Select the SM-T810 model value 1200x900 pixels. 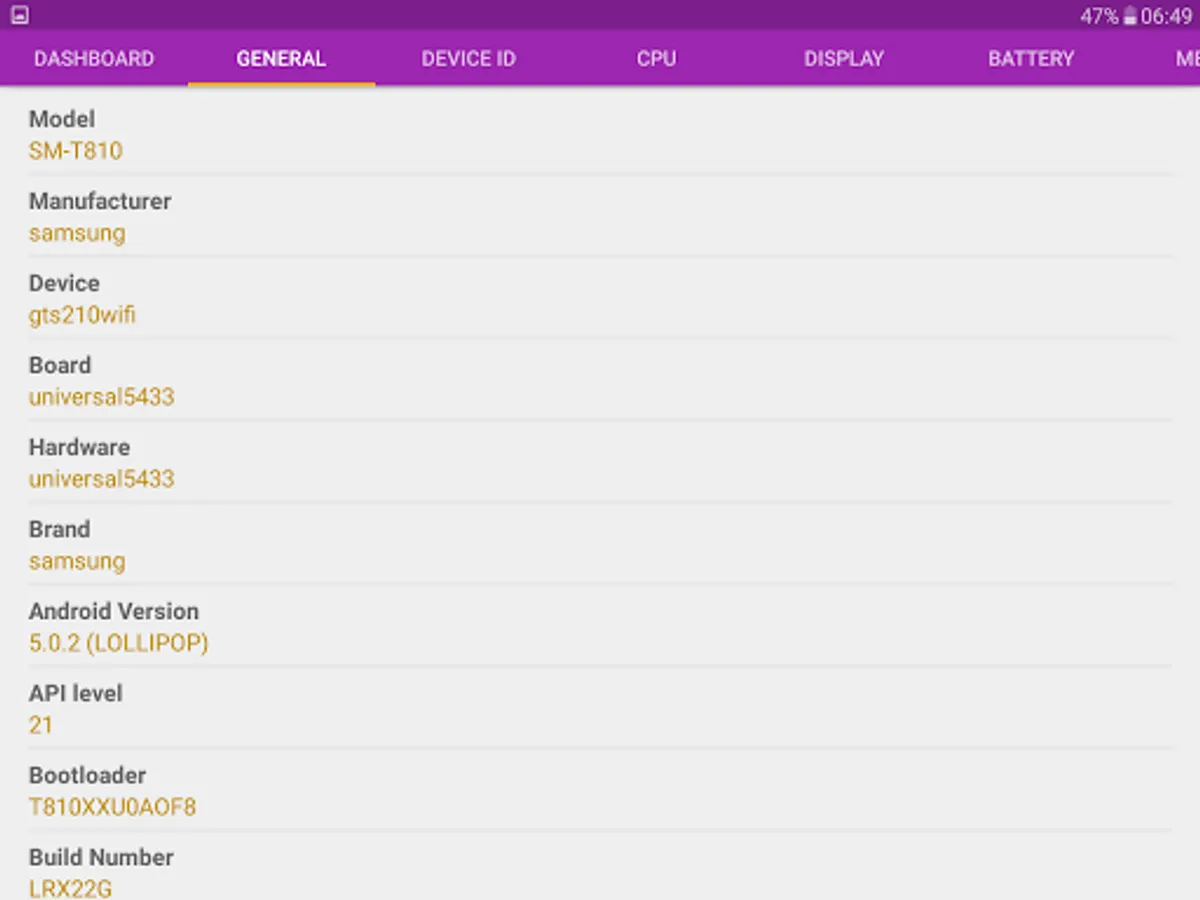coord(76,151)
